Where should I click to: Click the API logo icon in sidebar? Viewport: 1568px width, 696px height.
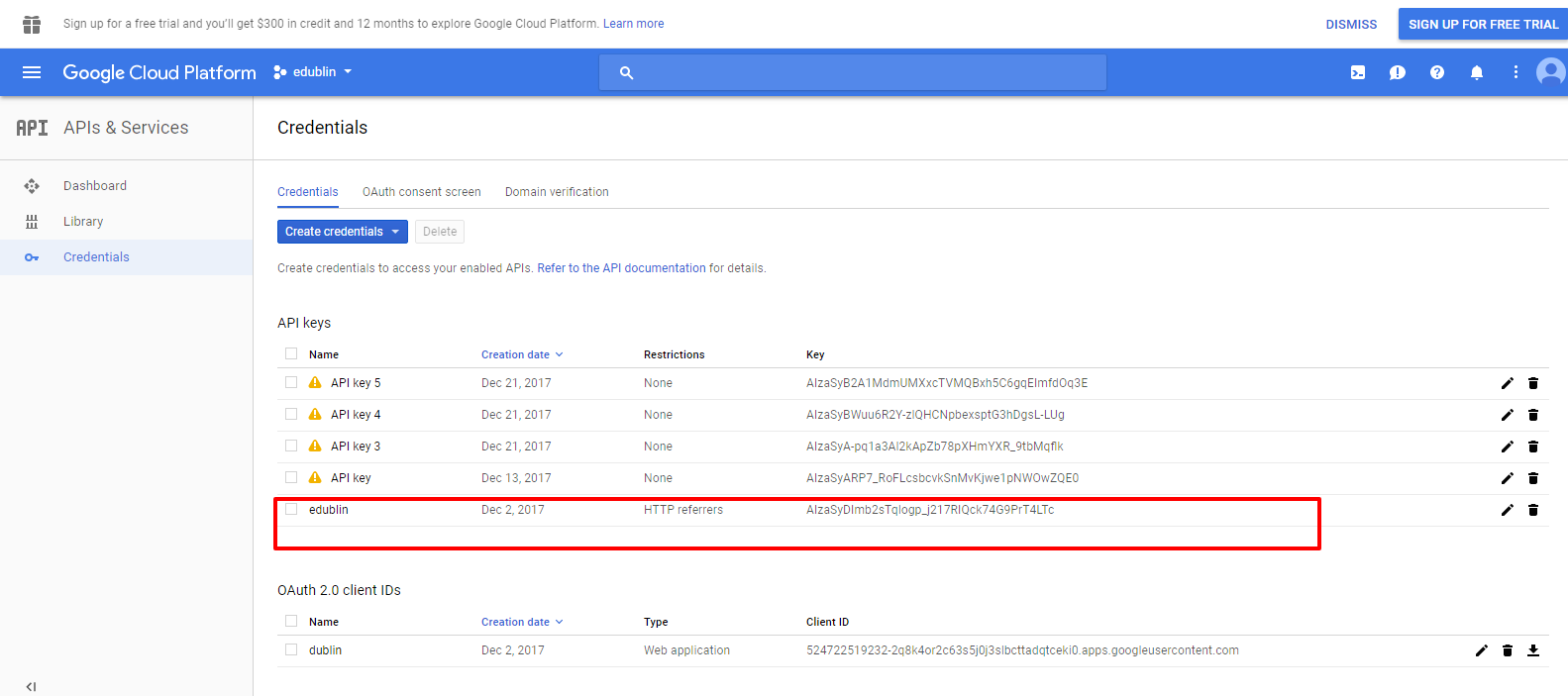coord(32,128)
